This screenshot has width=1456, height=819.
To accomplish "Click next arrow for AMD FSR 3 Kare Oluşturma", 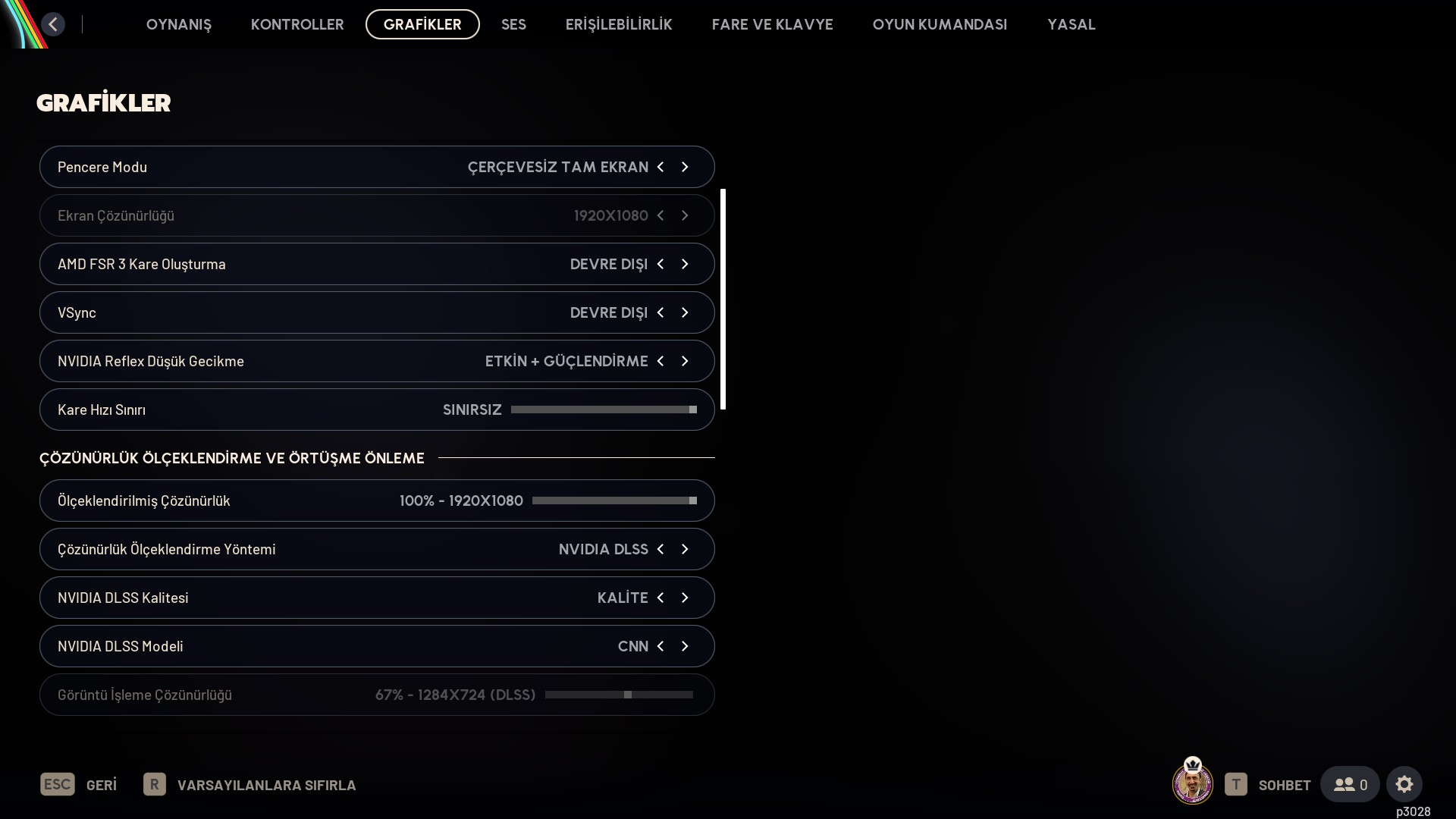I will pos(685,264).
